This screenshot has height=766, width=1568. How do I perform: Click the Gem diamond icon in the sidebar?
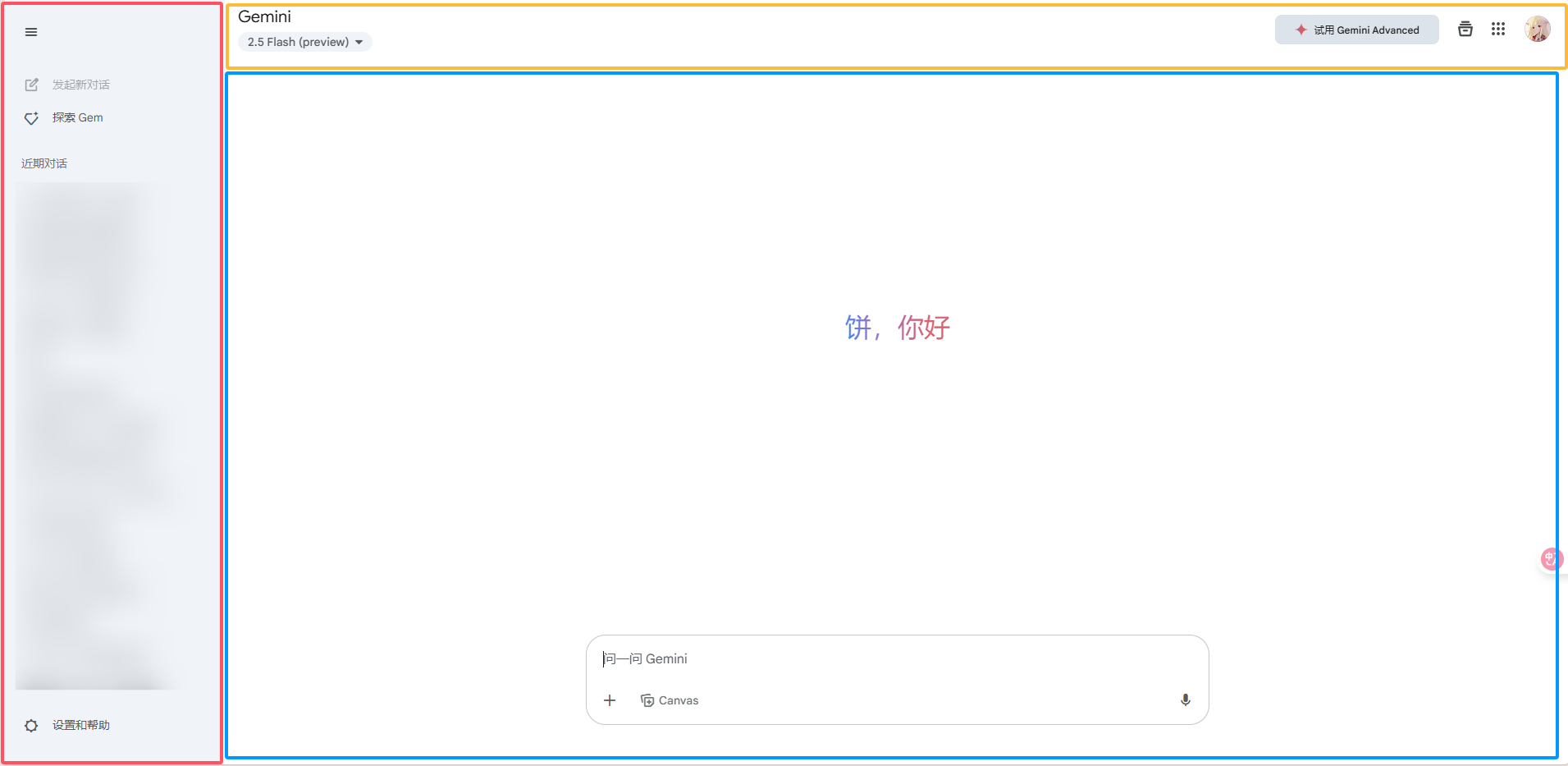click(x=31, y=118)
